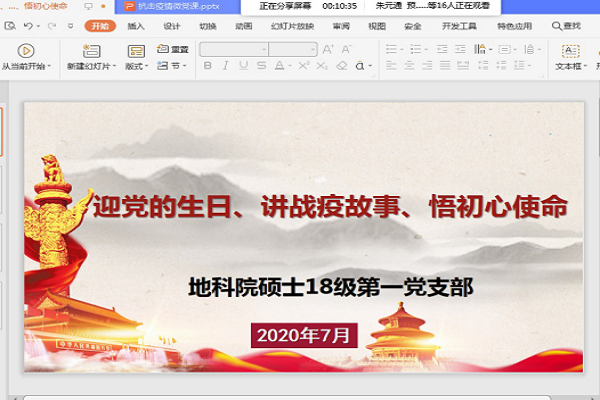The image size is (600, 400).
Task: Open the 幻灯片放映 ribbon tab
Action: (293, 26)
